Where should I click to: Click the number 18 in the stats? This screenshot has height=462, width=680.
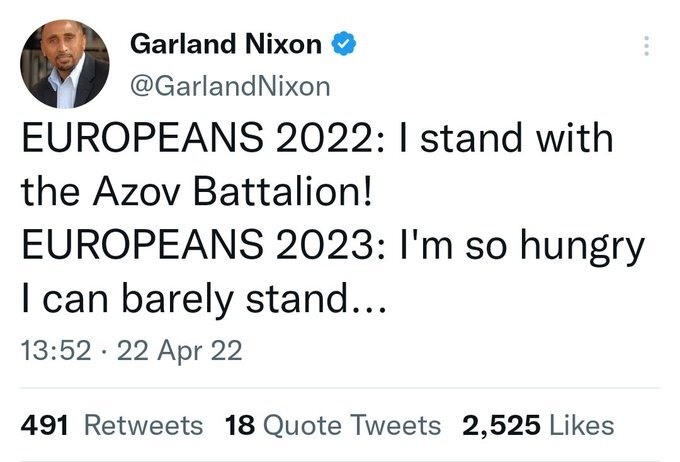(x=238, y=425)
